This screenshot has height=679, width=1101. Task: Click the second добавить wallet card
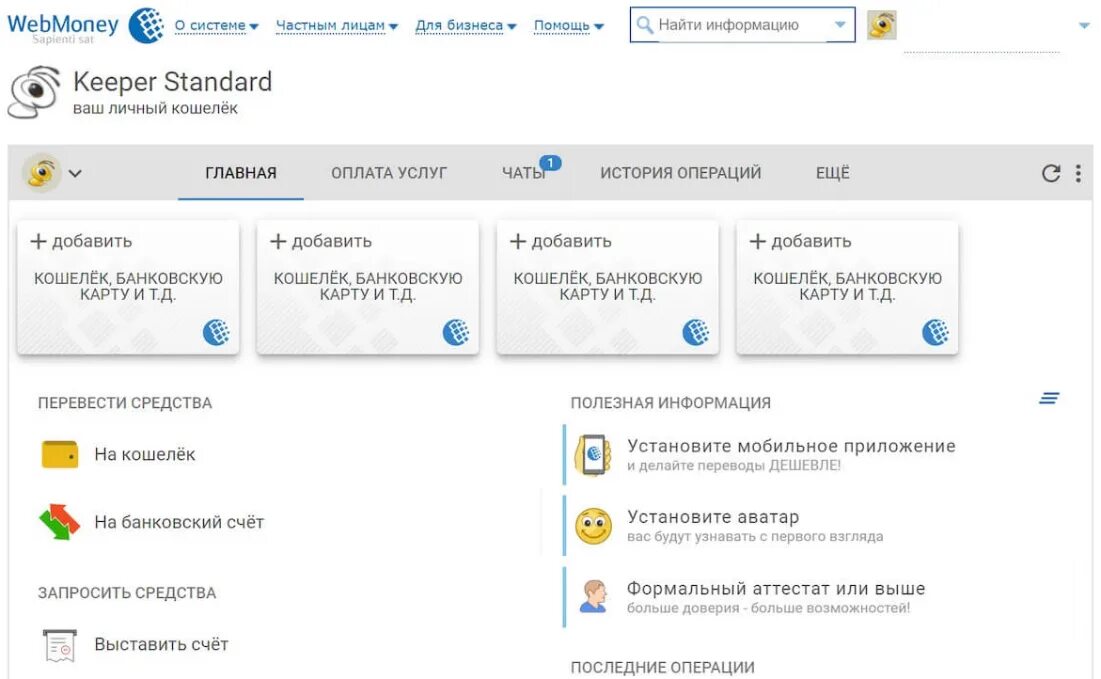pos(368,287)
